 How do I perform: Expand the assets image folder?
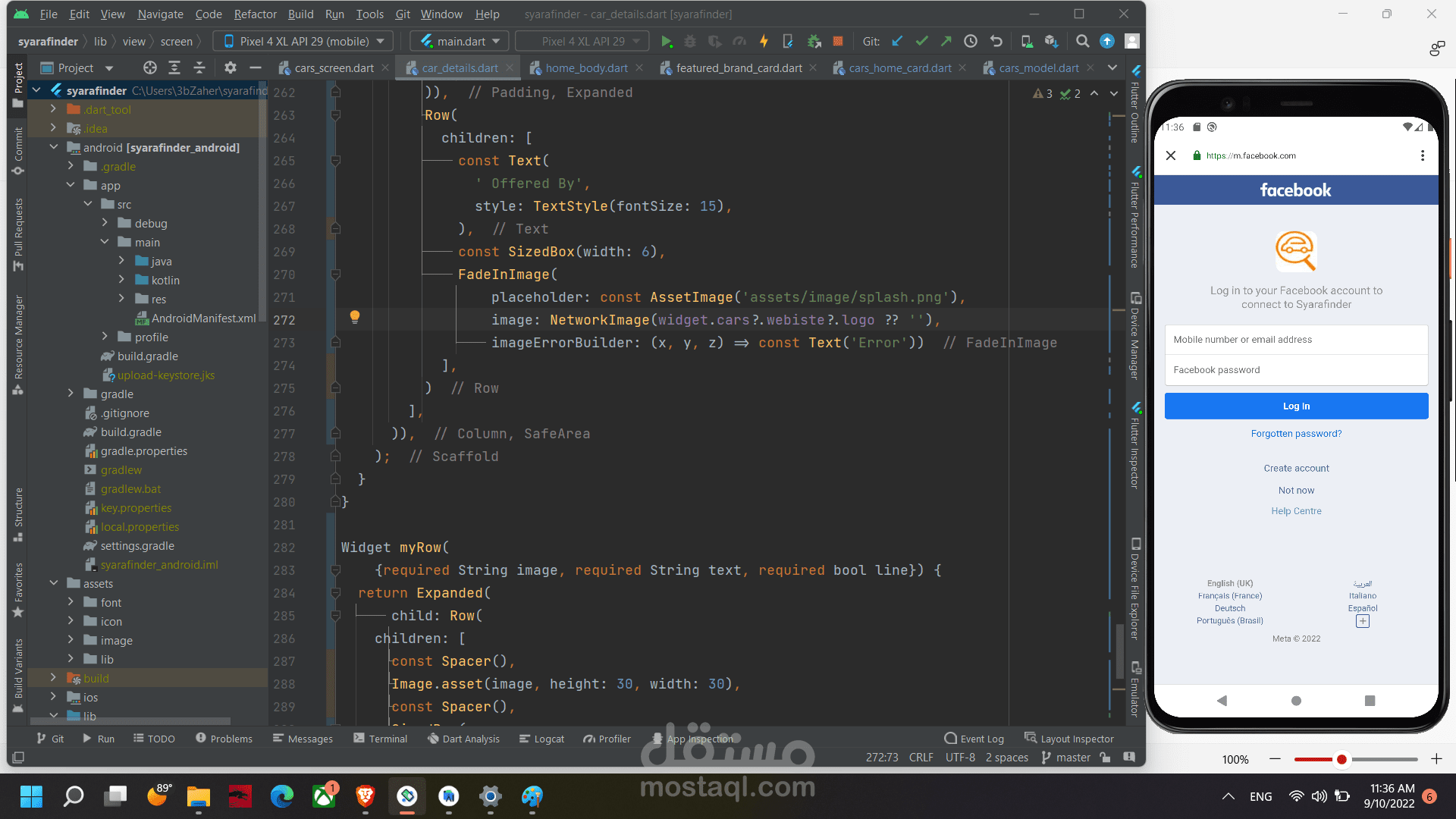71,641
